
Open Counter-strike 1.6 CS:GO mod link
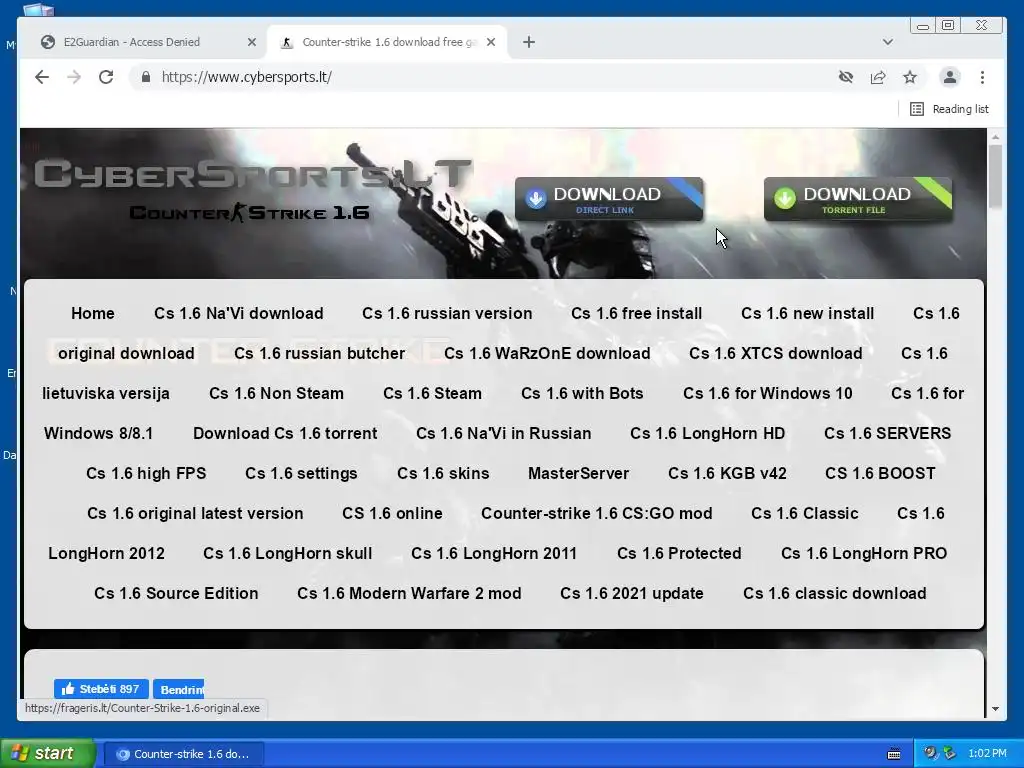point(596,513)
